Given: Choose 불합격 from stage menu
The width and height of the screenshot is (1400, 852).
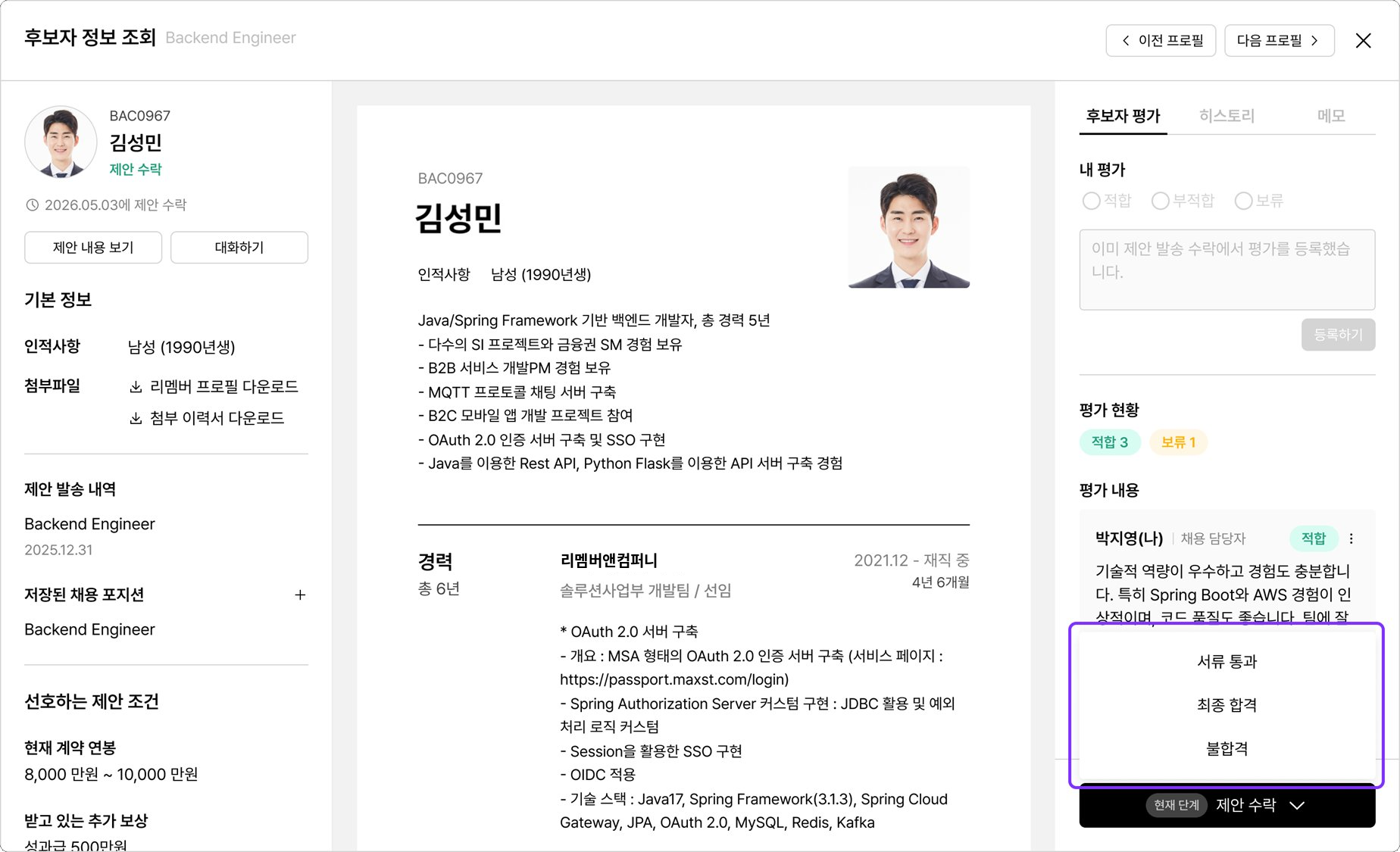Looking at the screenshot, I should 1227,749.
